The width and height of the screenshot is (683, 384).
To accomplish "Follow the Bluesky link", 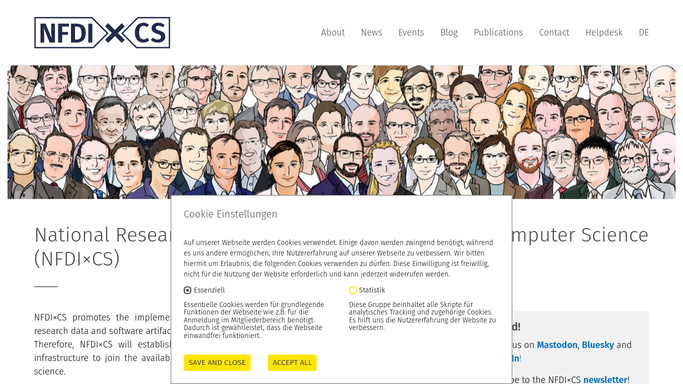I will (598, 345).
